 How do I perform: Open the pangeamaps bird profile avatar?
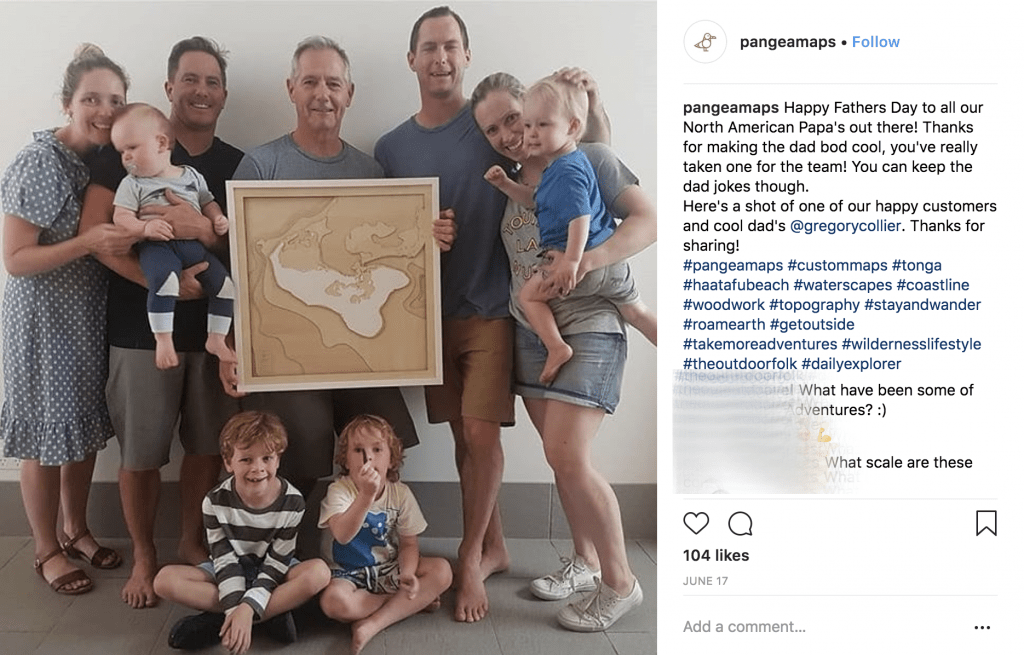(x=705, y=42)
